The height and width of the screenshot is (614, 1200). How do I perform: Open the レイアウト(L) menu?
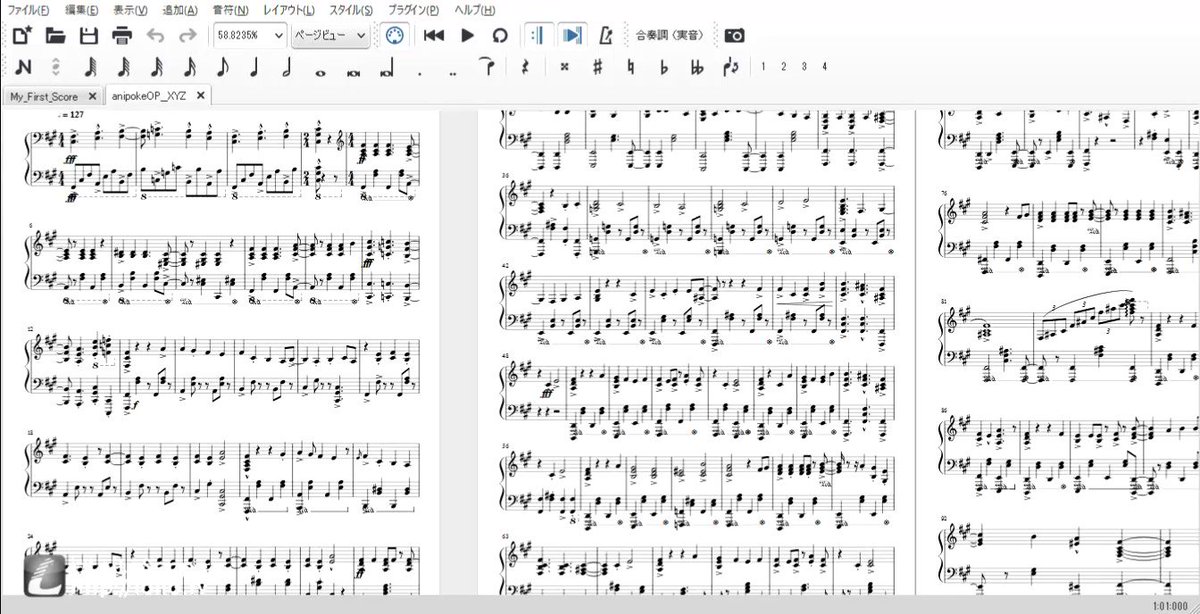pos(288,9)
